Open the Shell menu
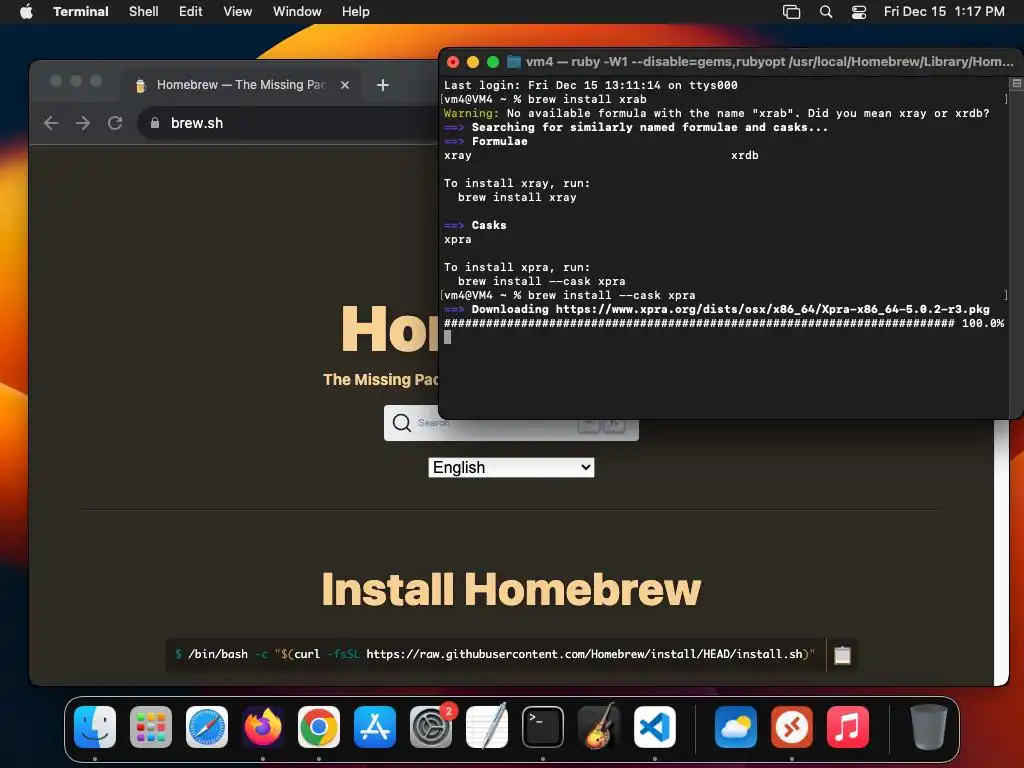1024x768 pixels. [x=144, y=11]
